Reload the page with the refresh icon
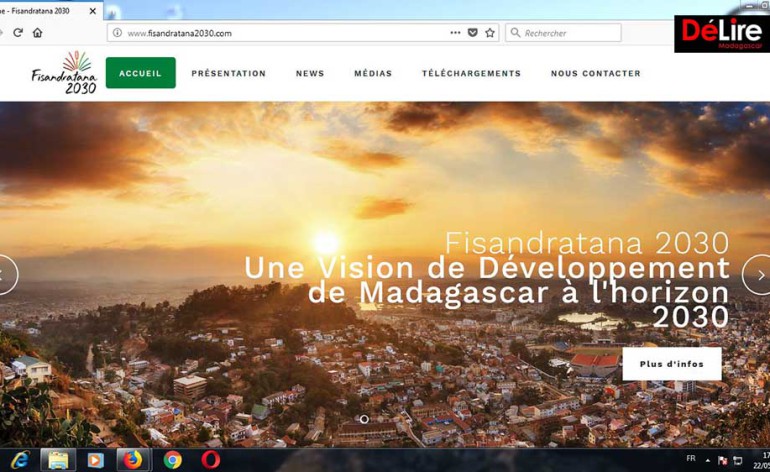This screenshot has height=472, width=770. click(x=18, y=33)
